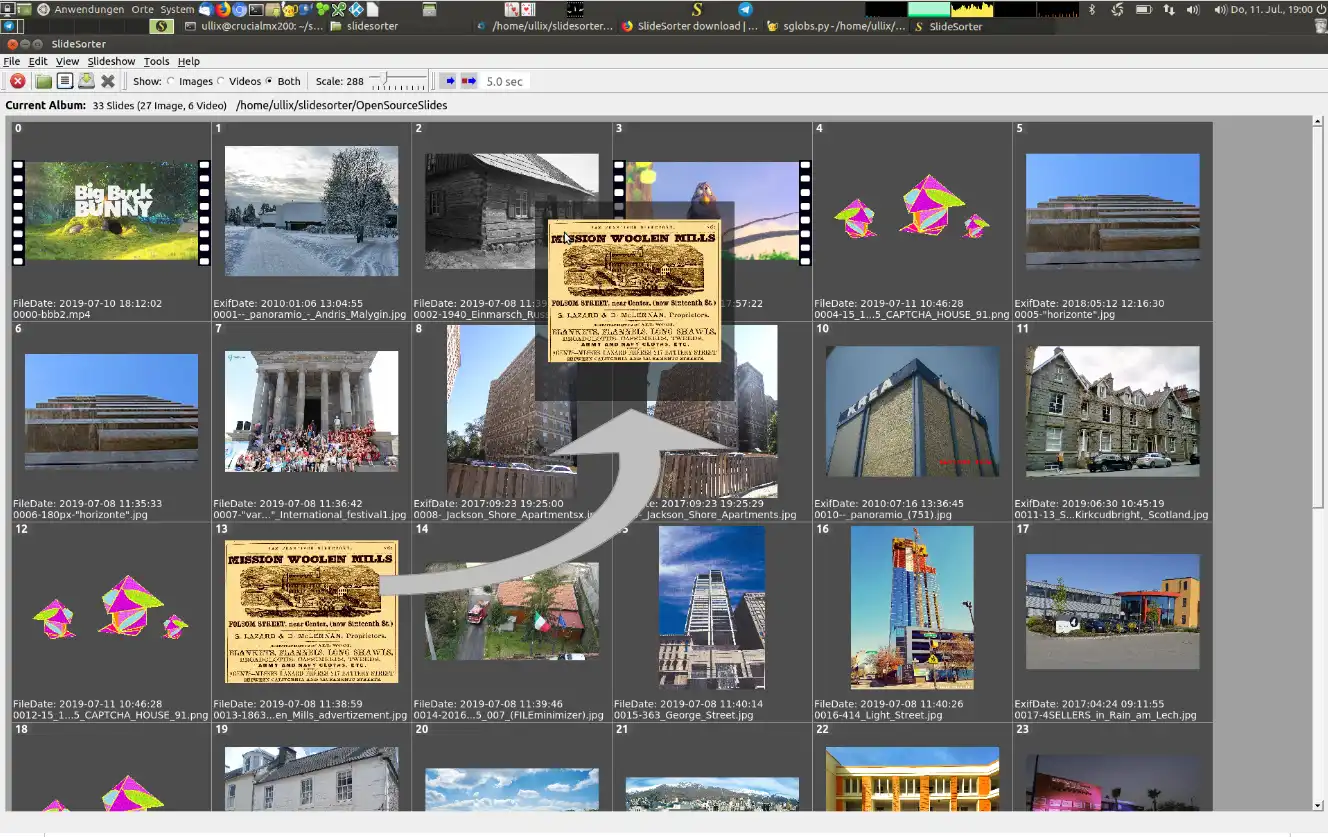
Task: Click the green folder open-album icon
Action: [43, 81]
